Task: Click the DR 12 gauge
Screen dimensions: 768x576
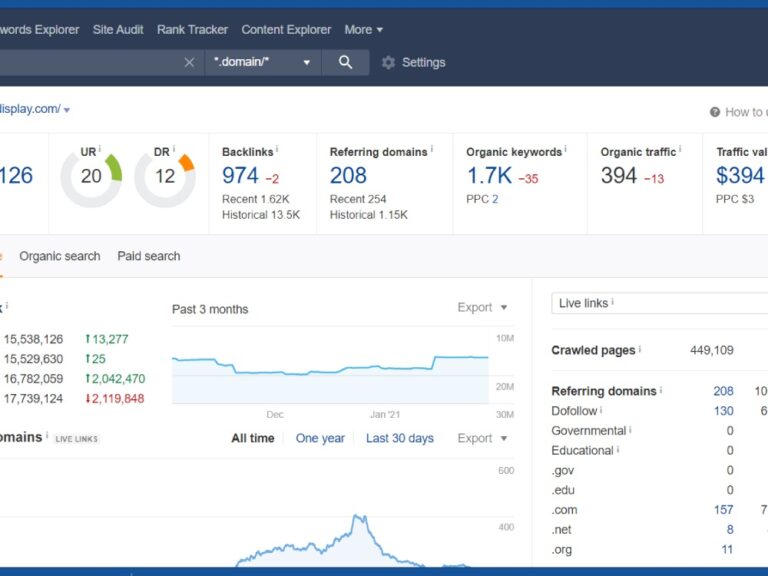Action: (x=165, y=177)
